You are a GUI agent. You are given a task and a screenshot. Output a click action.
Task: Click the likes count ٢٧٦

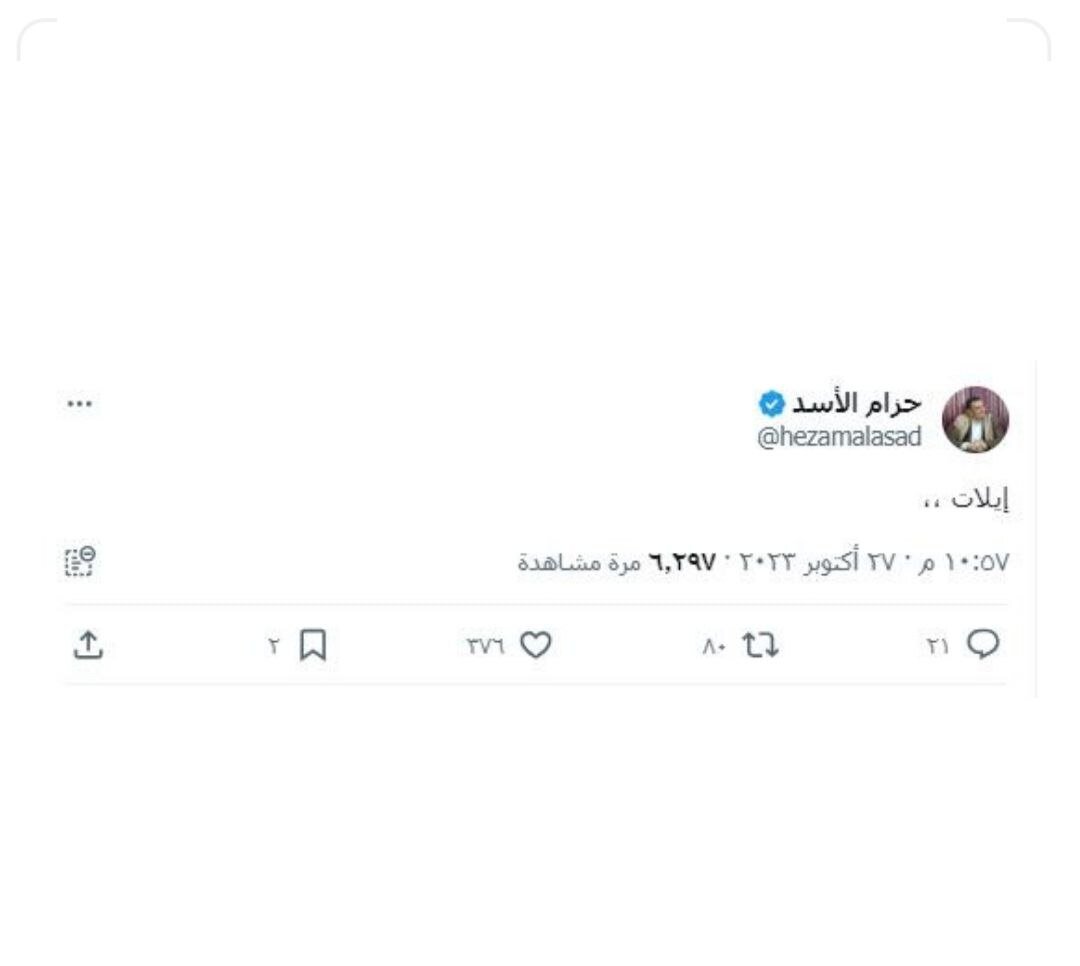pos(486,646)
